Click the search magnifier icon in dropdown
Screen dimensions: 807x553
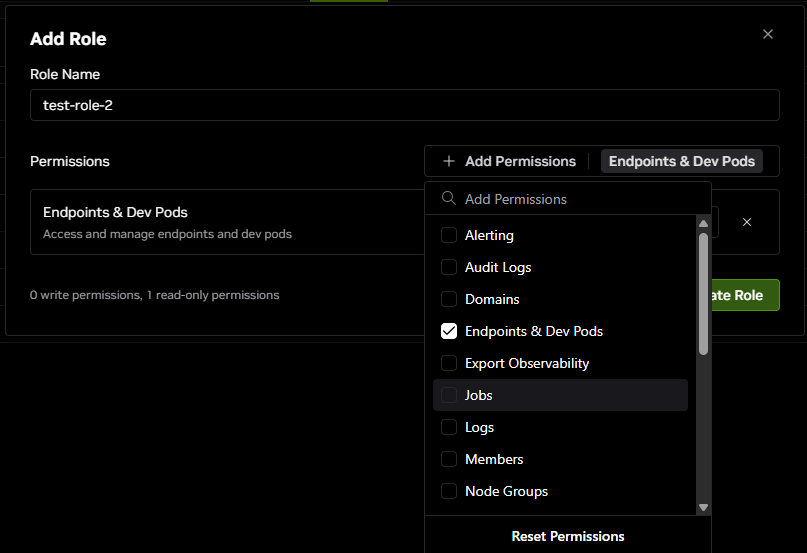pyautogui.click(x=449, y=199)
